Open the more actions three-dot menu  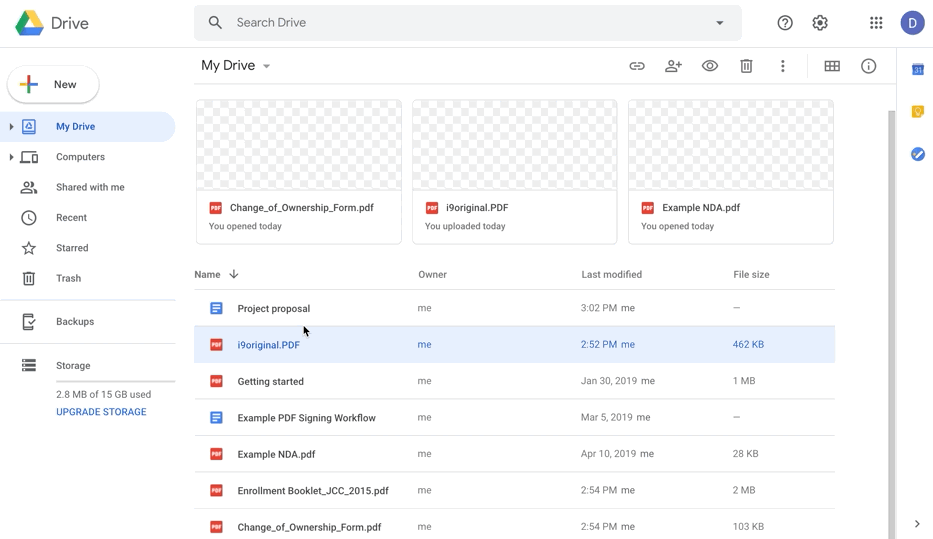point(782,66)
